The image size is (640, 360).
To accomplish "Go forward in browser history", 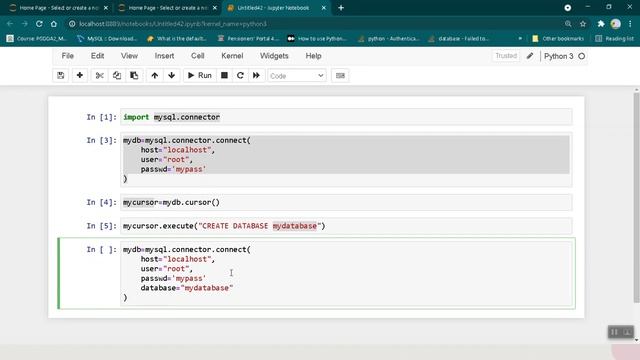I will click(x=24, y=24).
